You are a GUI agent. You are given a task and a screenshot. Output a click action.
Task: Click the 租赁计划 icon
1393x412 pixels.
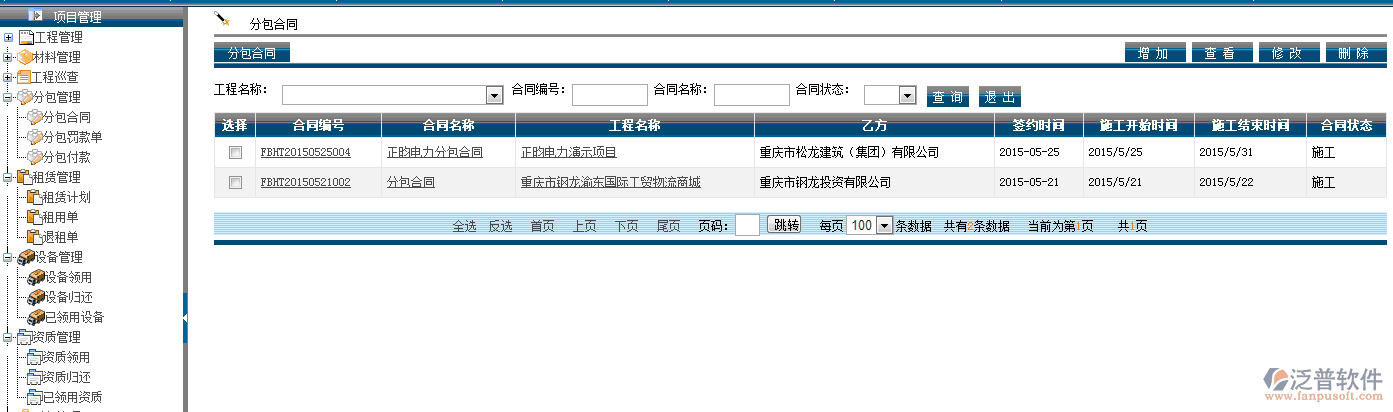pos(33,197)
